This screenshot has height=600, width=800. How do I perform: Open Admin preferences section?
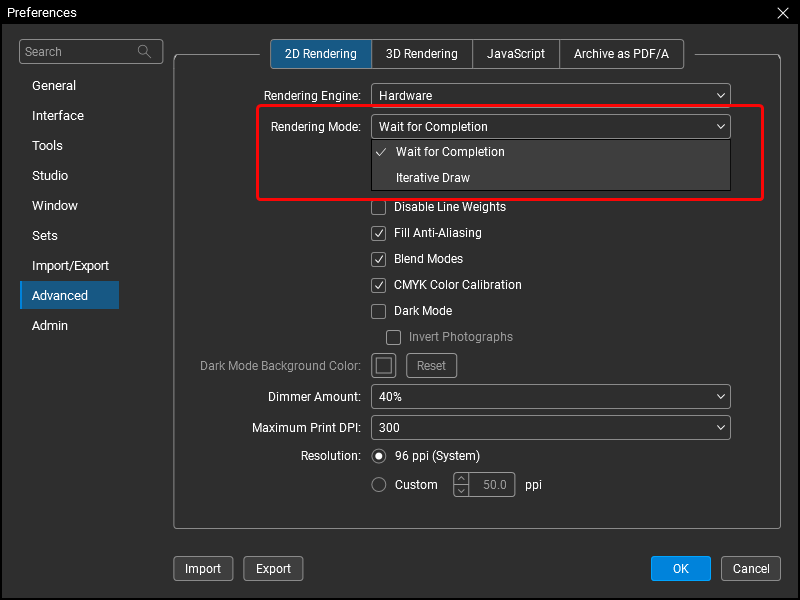click(x=50, y=326)
